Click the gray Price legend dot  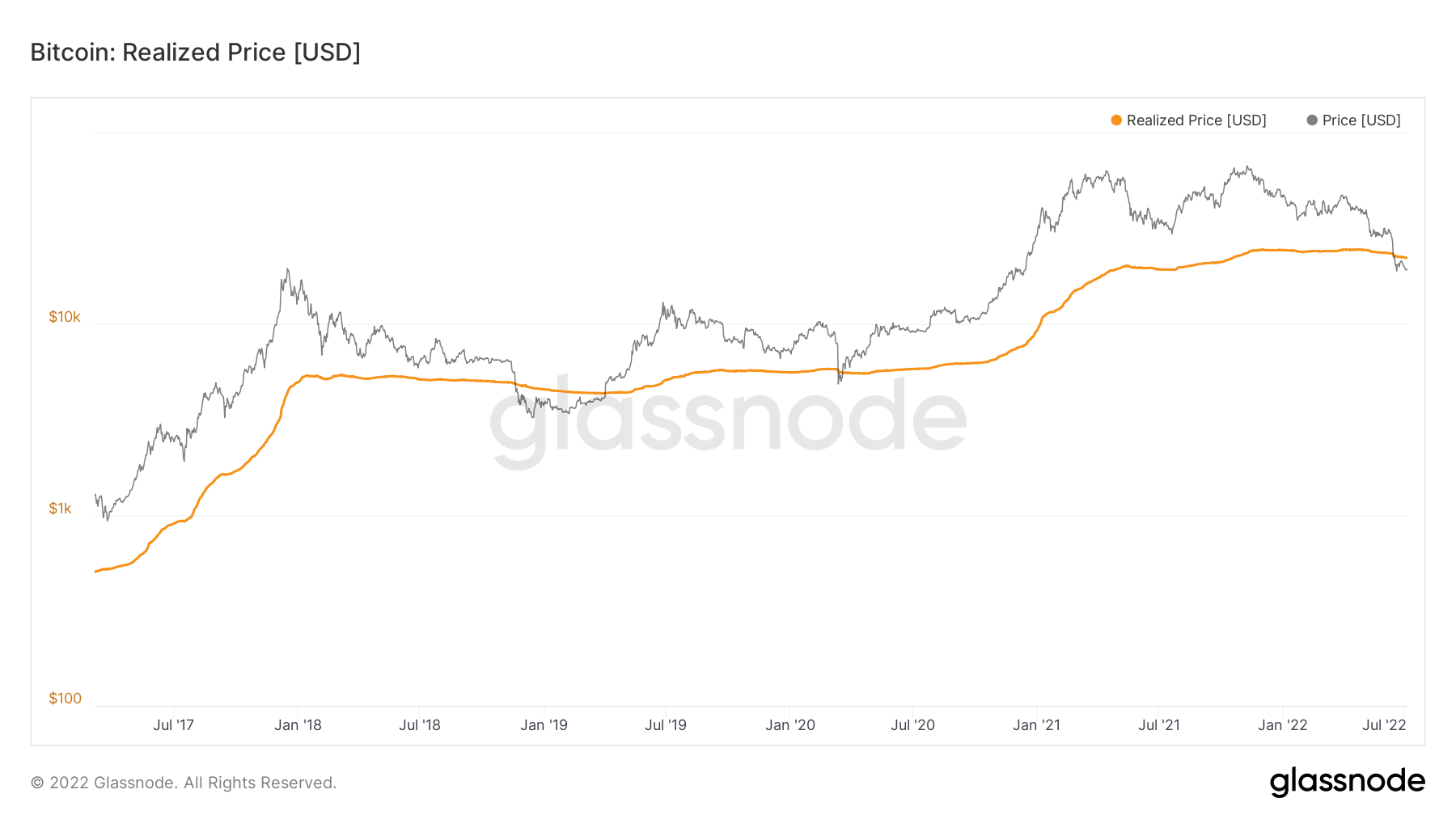[x=1312, y=120]
